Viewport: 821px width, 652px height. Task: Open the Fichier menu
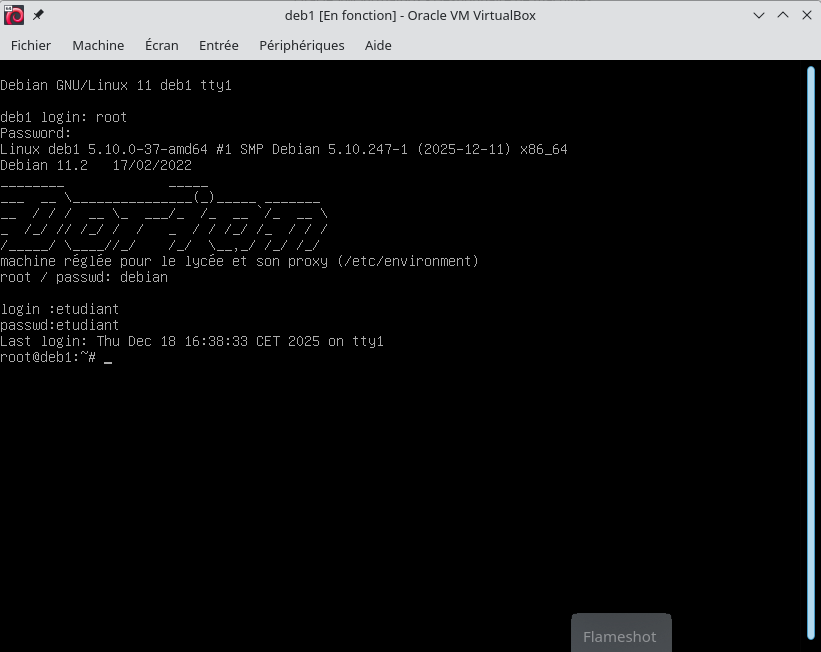31,45
